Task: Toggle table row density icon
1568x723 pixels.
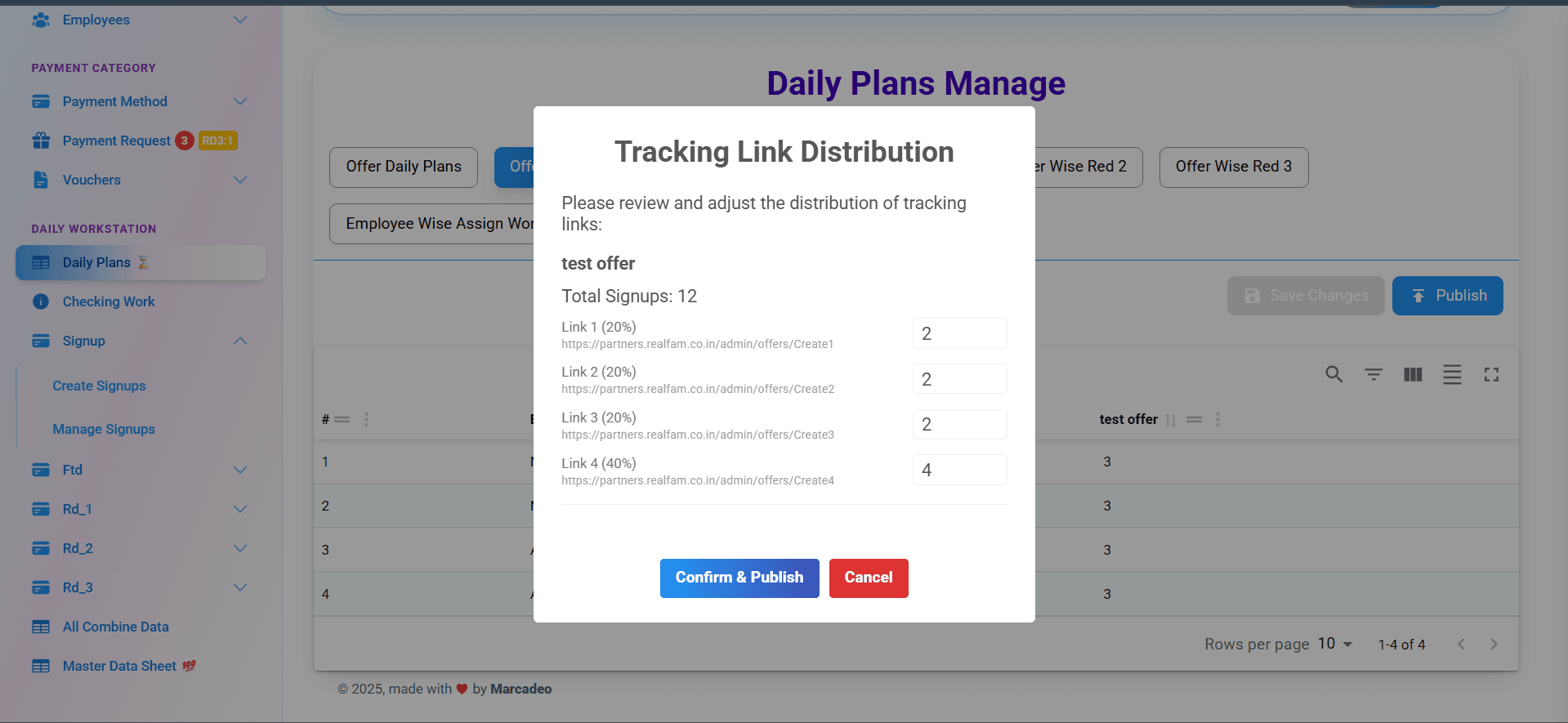Action: pyautogui.click(x=1452, y=374)
